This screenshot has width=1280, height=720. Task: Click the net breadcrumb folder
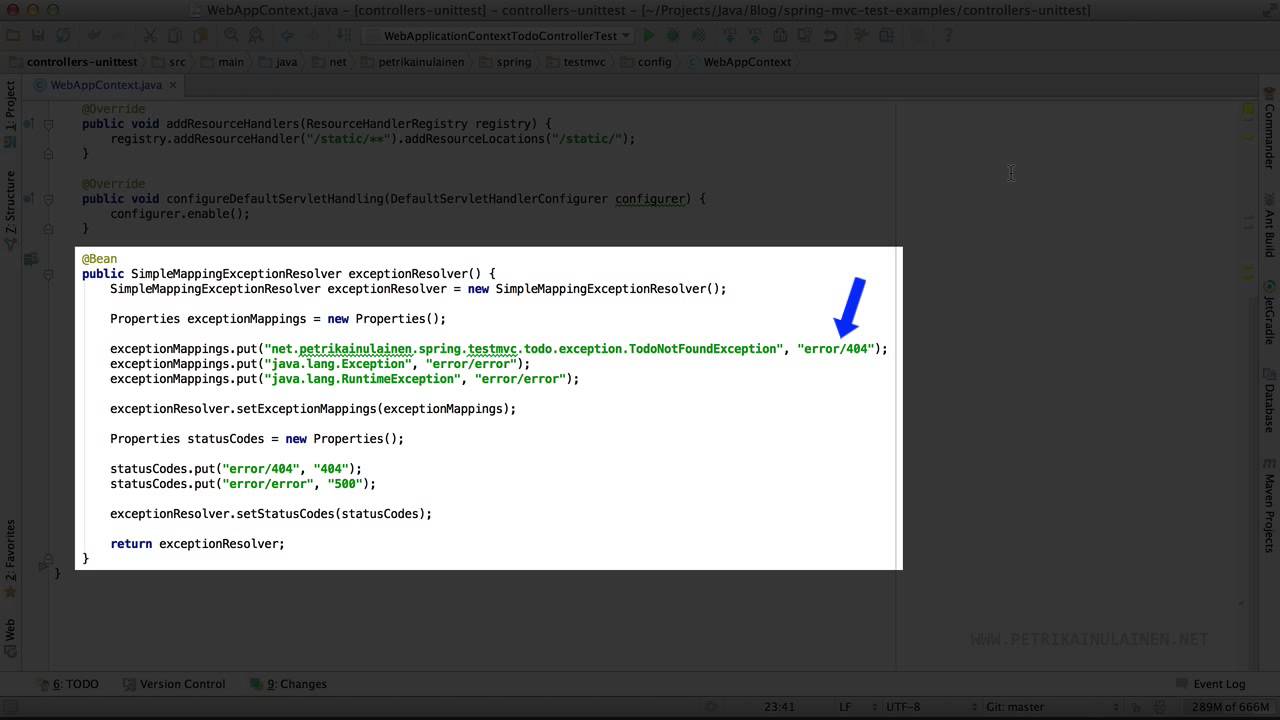click(x=330, y=62)
